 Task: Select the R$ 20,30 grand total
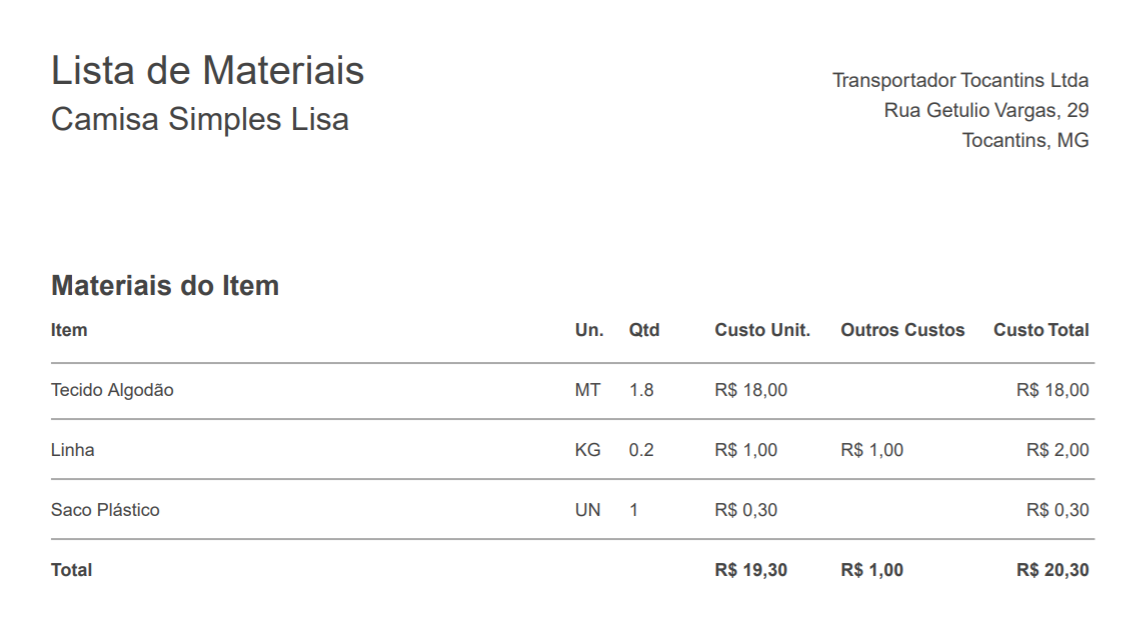point(1052,570)
